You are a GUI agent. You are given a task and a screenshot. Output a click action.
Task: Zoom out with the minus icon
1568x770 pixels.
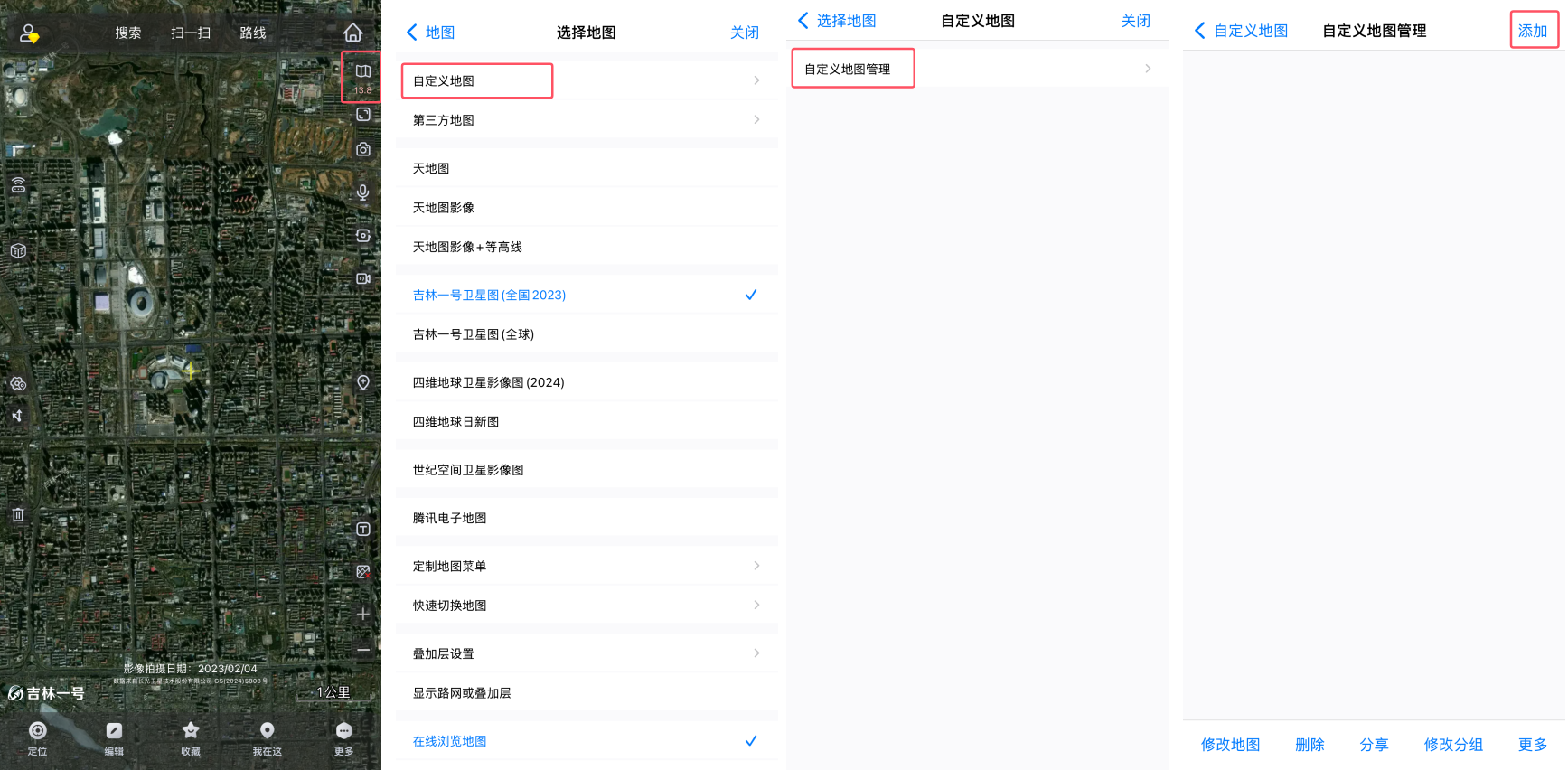point(363,650)
